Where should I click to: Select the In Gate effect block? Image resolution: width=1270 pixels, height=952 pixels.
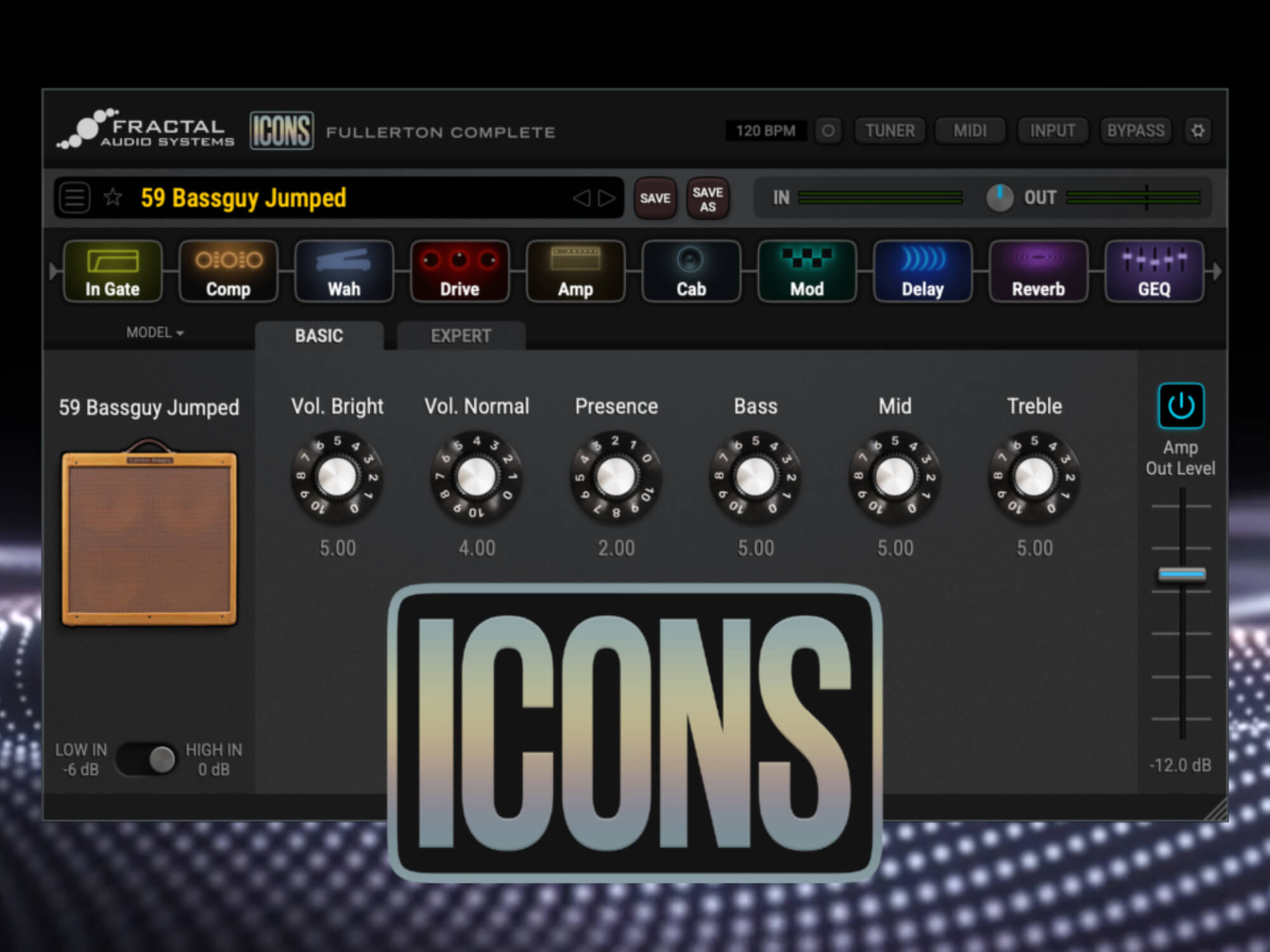112,272
